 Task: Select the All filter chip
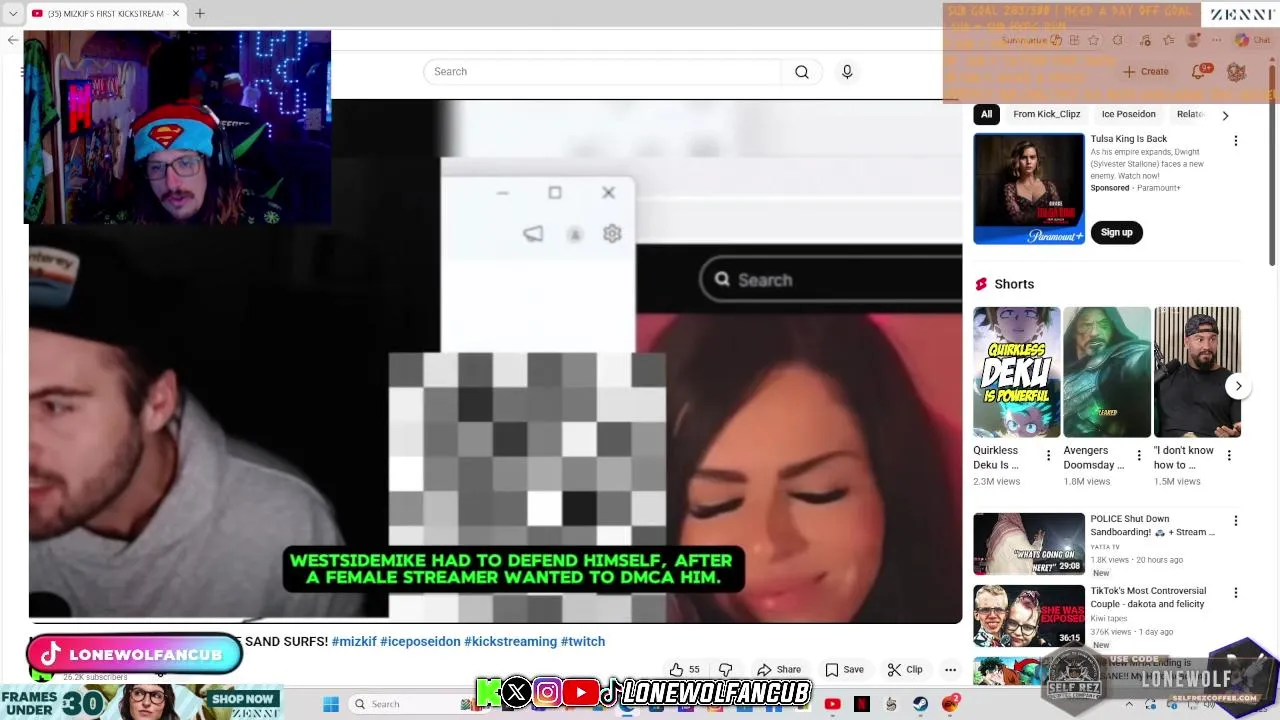(987, 114)
